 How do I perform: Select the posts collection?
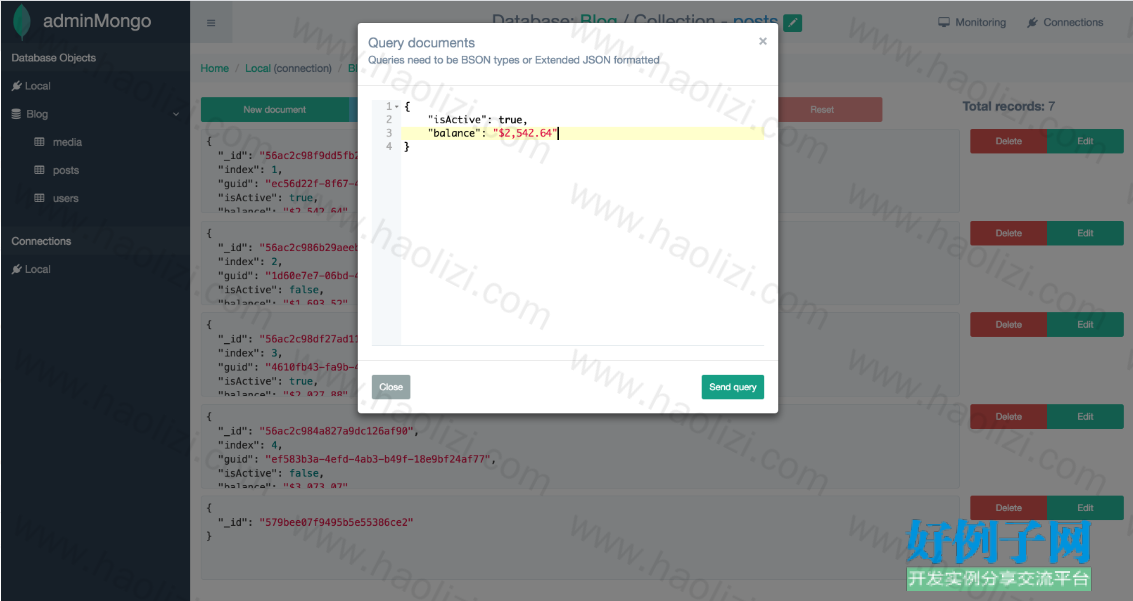[x=66, y=170]
